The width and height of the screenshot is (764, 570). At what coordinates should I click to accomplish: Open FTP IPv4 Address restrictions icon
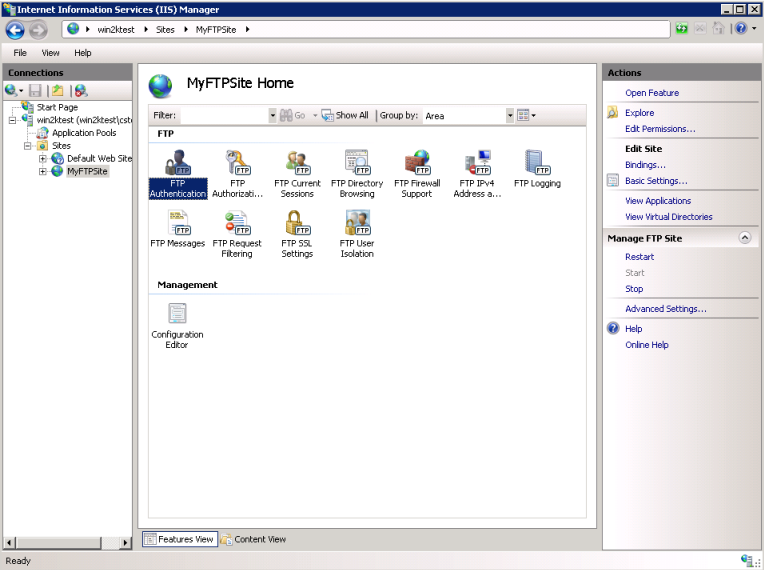[477, 174]
